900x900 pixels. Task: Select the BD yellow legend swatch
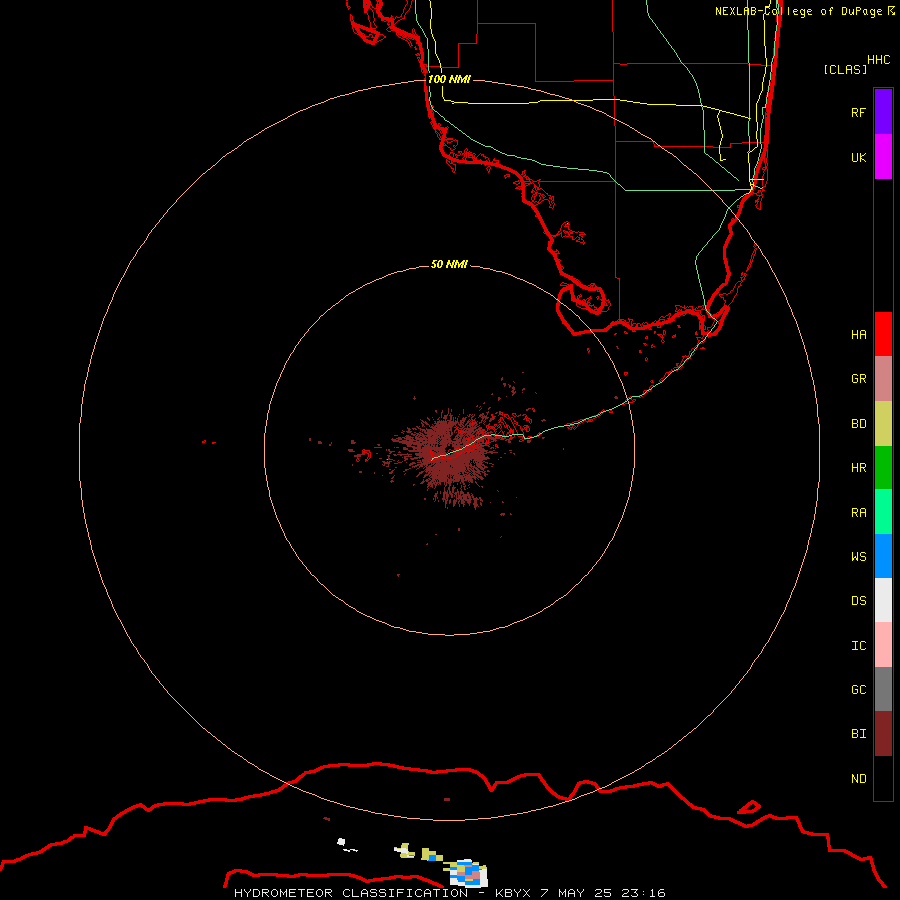883,424
